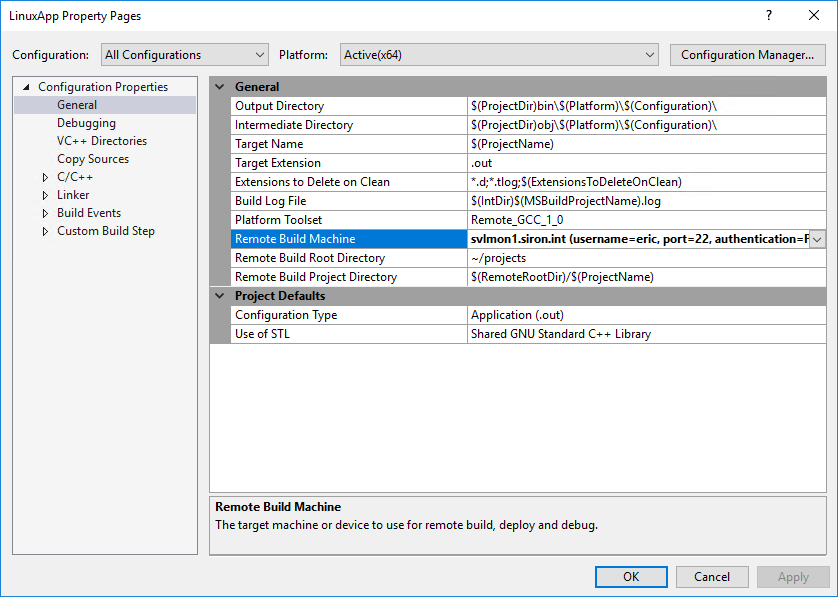Click OK to confirm properties
The width and height of the screenshot is (838, 597).
coord(631,577)
